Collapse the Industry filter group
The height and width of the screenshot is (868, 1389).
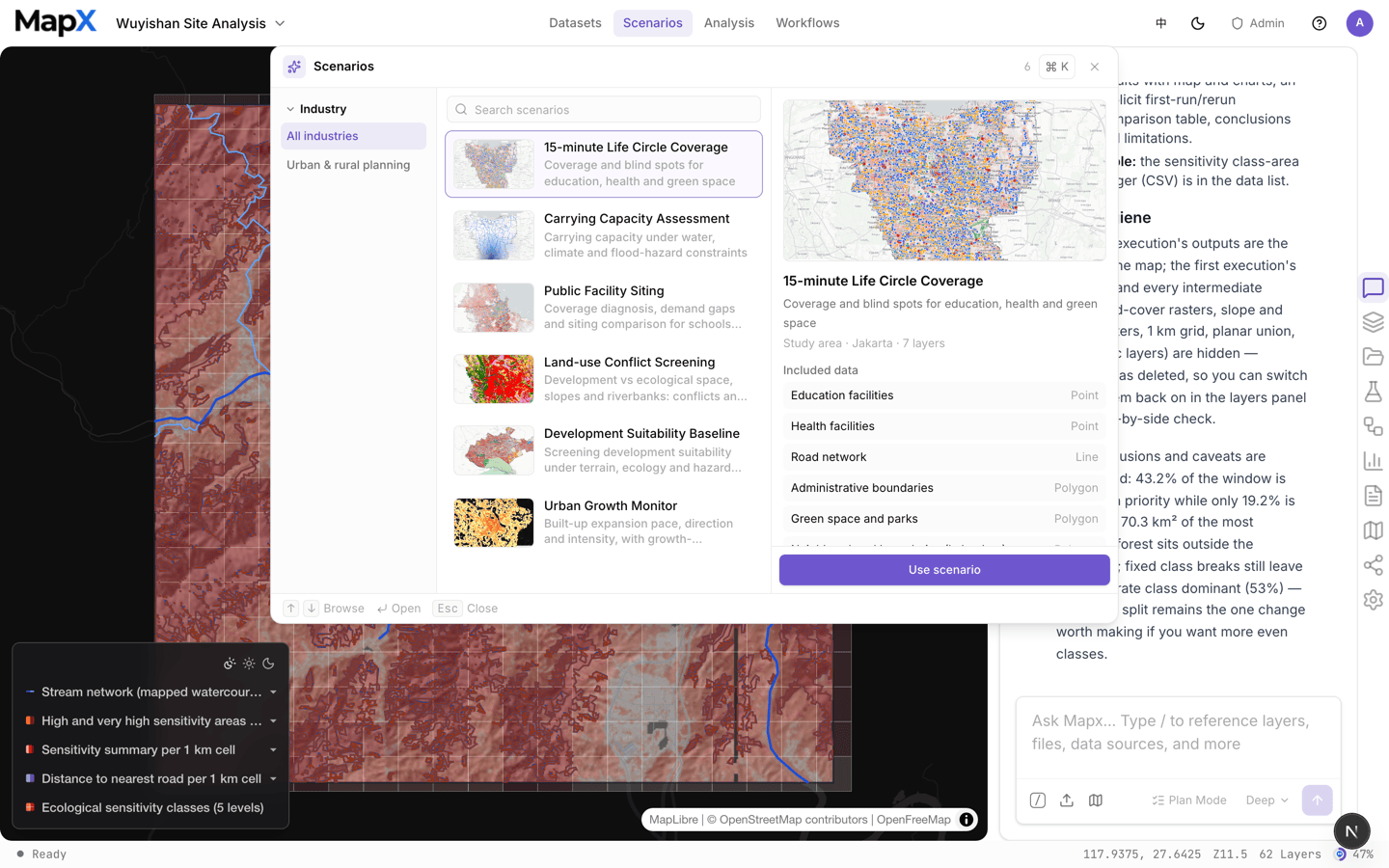(x=316, y=109)
